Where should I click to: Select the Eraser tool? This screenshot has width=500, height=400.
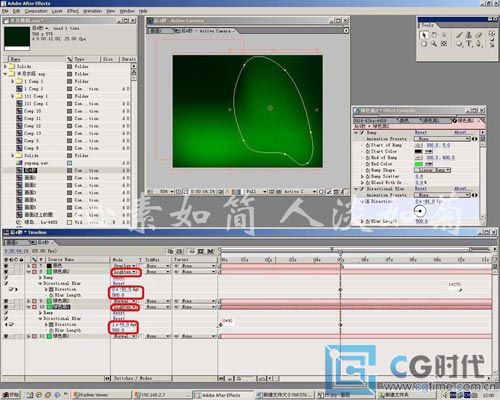click(479, 35)
